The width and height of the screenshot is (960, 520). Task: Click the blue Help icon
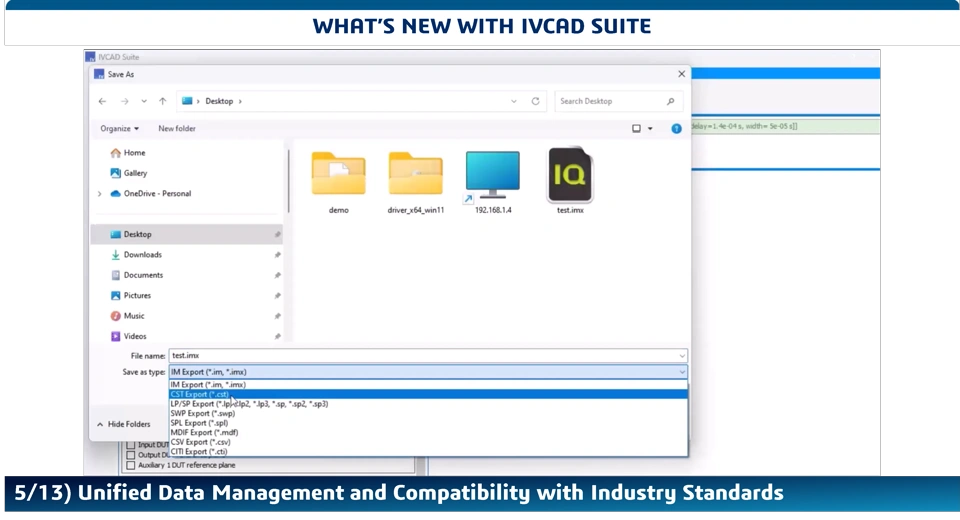coord(676,129)
